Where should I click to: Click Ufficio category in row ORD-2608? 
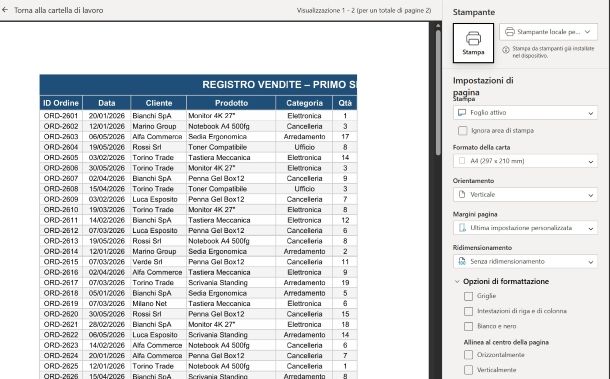pyautogui.click(x=304, y=189)
